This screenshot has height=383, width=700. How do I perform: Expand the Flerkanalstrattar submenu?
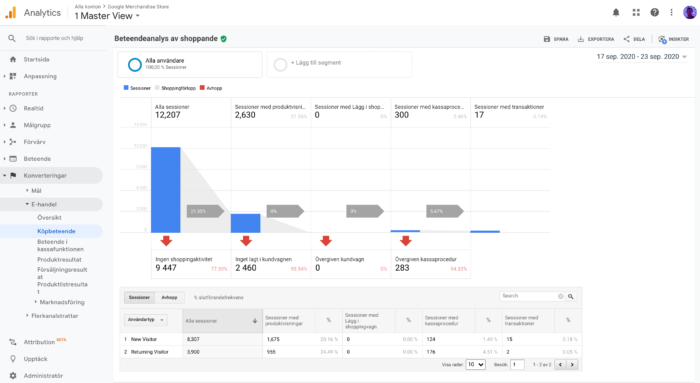[27, 316]
